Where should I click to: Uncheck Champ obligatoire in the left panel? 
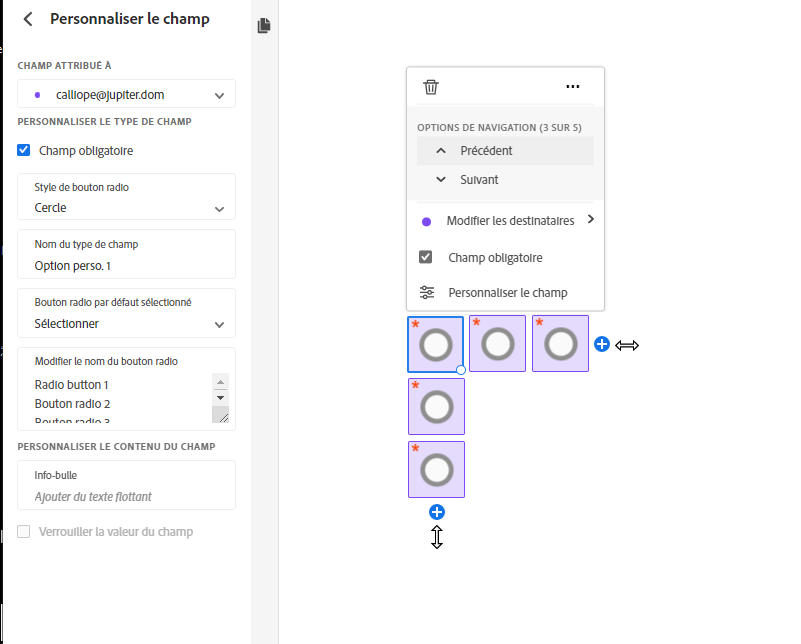tap(24, 151)
